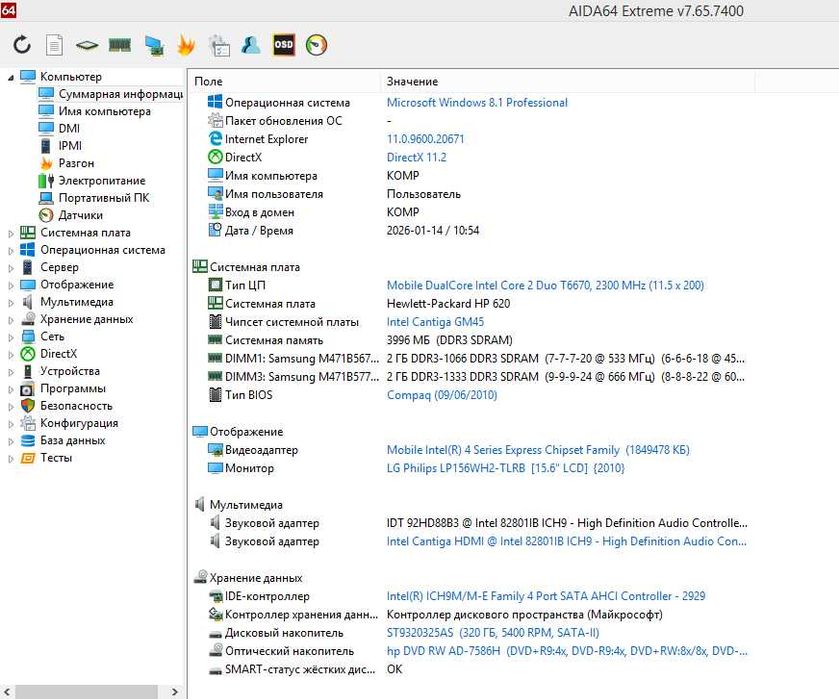
Task: Click the Hewlett-Packard HP 620 value
Action: pyautogui.click(x=448, y=303)
